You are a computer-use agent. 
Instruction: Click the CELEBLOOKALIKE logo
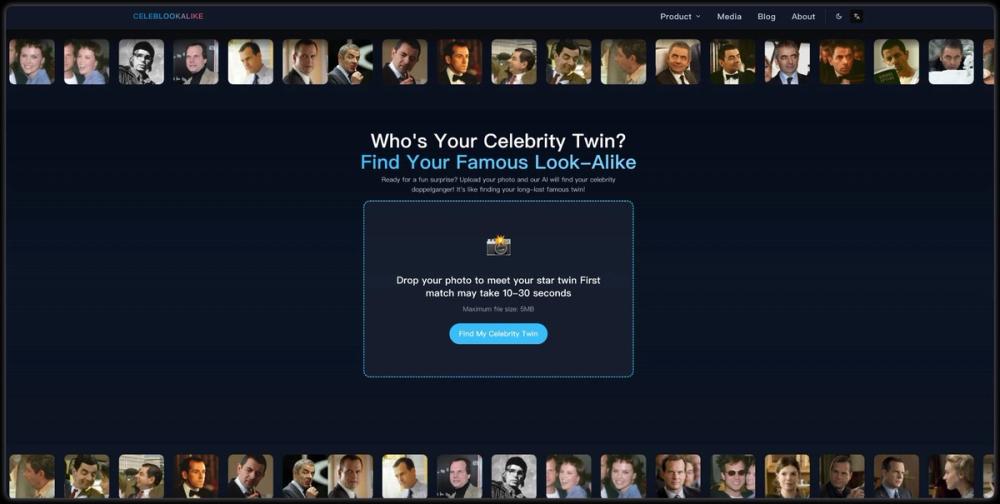[168, 16]
